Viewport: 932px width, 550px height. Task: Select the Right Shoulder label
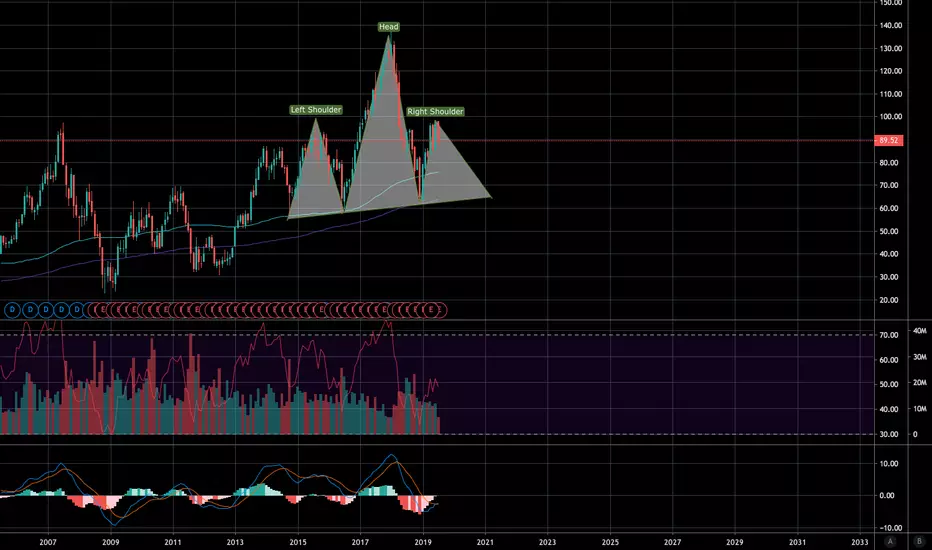click(435, 112)
